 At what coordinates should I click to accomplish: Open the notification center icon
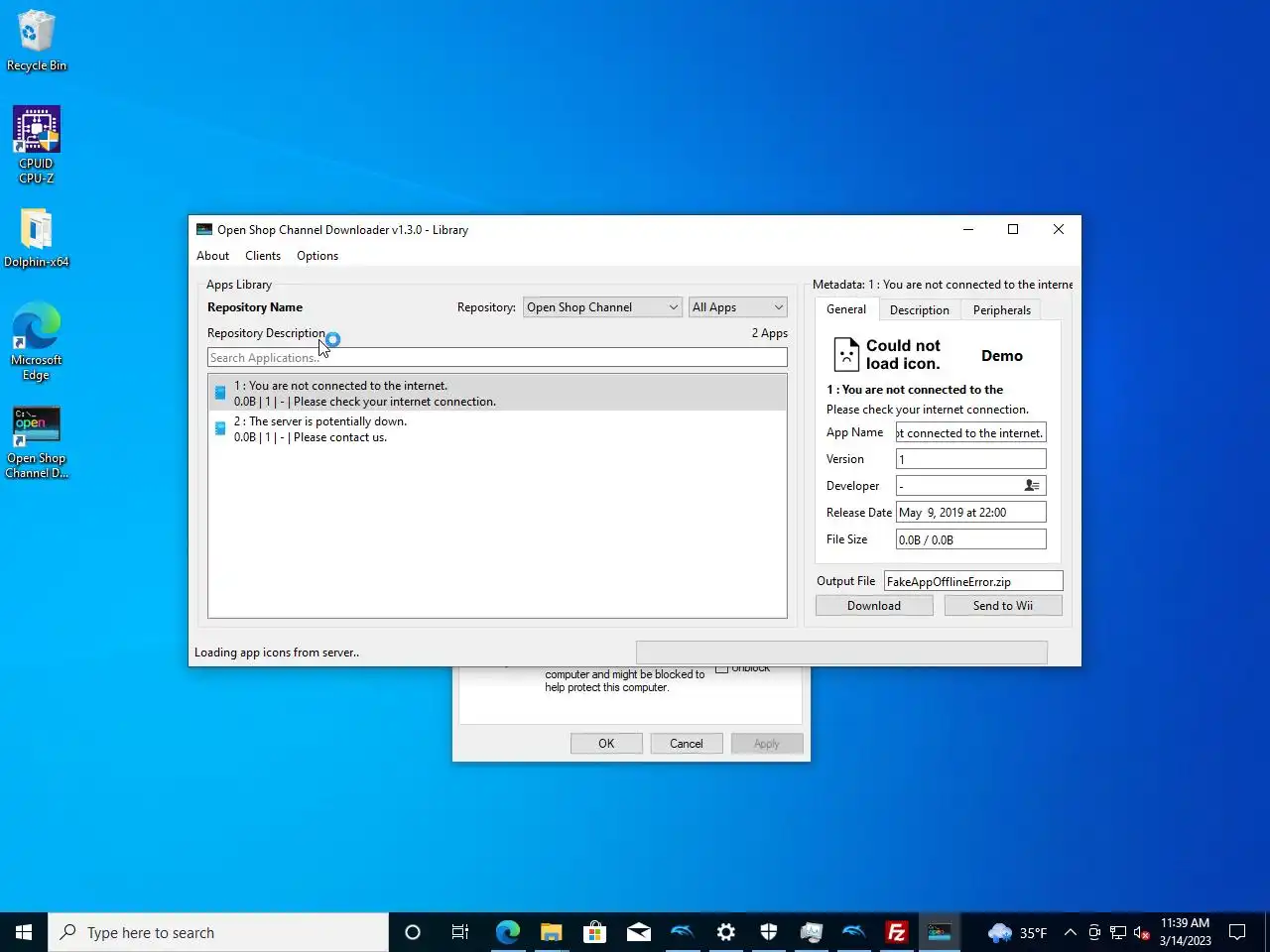click(1237, 932)
